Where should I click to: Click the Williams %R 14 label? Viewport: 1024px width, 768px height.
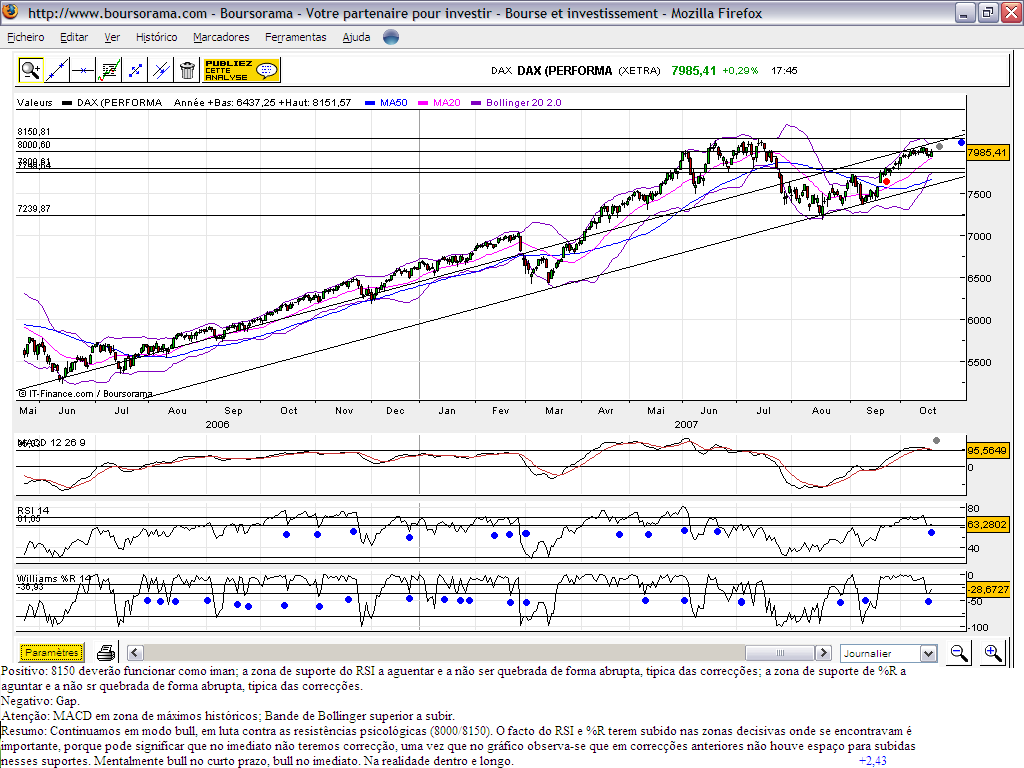tap(54, 579)
